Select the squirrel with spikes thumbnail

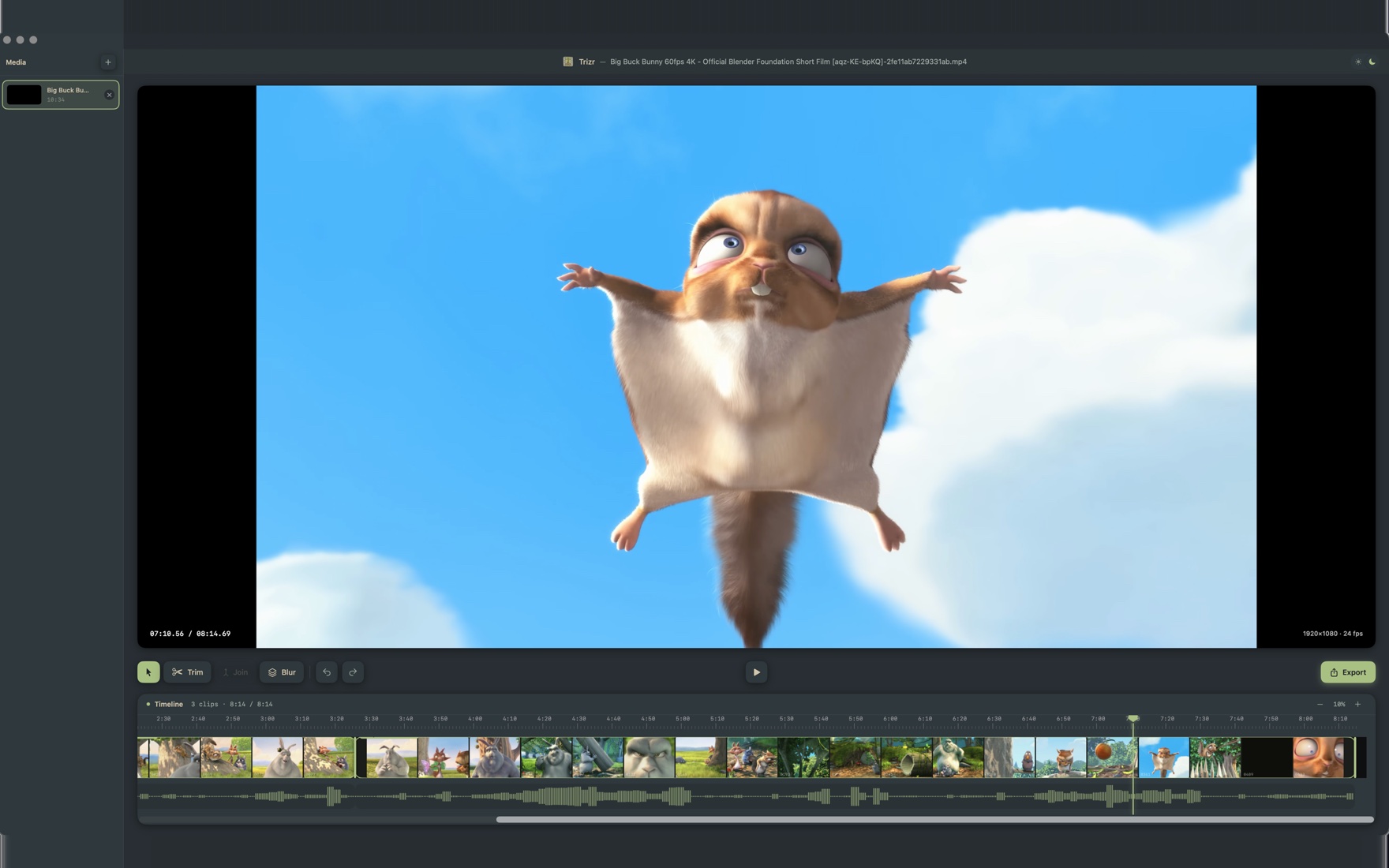[x=1215, y=758]
